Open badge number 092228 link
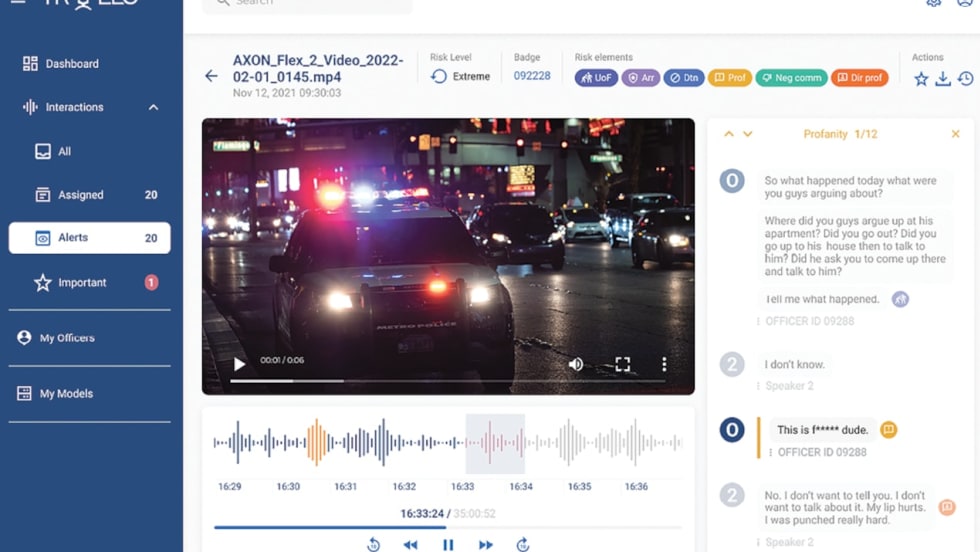 coord(532,76)
